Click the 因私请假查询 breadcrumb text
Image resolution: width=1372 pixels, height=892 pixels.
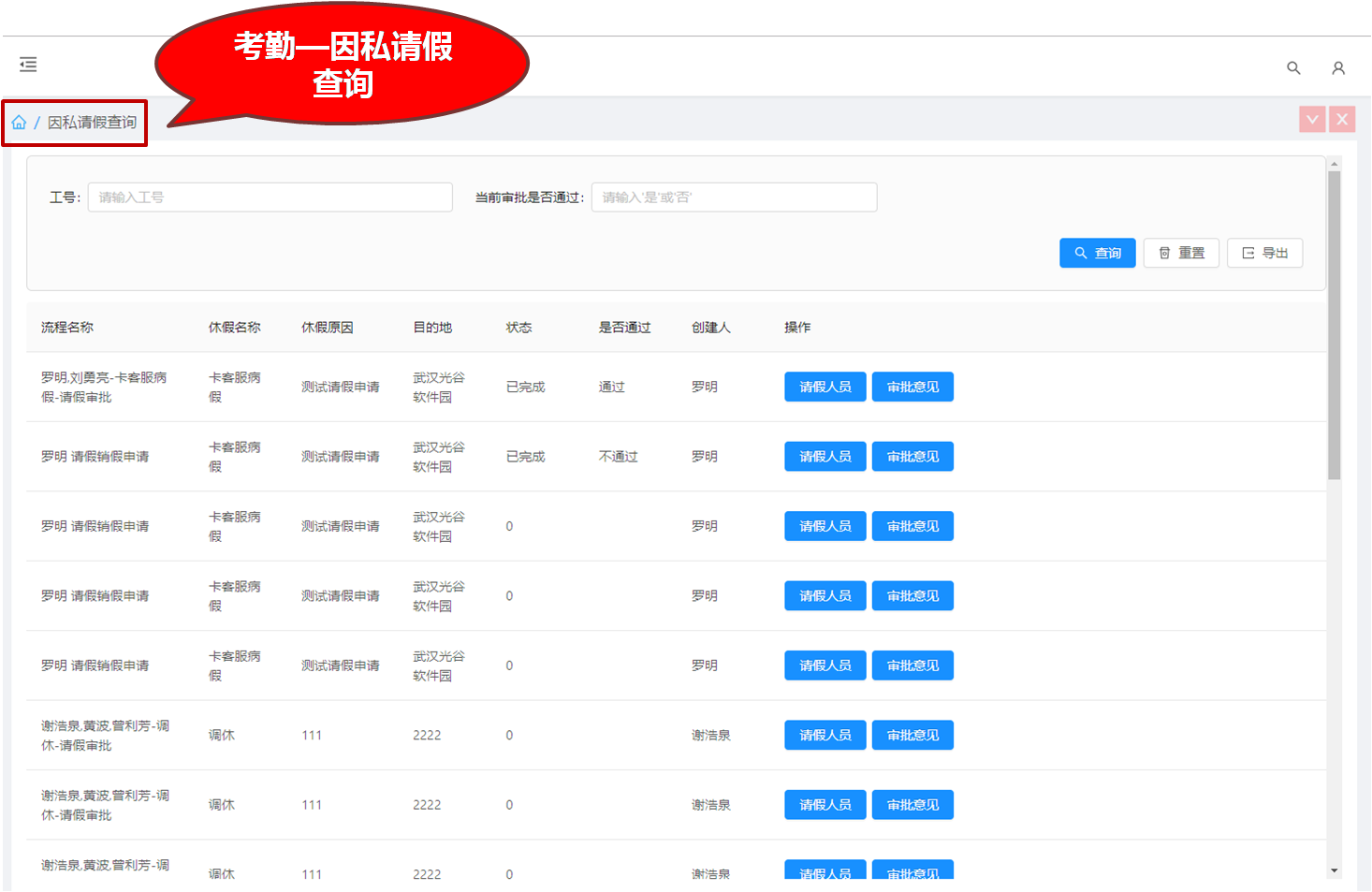[92, 123]
